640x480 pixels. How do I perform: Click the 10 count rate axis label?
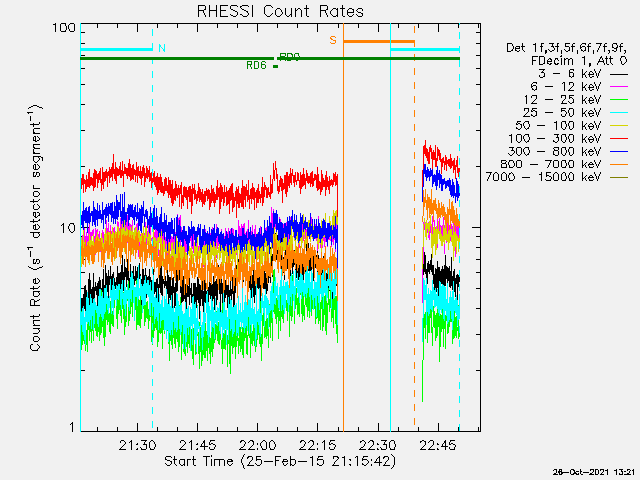point(68,228)
